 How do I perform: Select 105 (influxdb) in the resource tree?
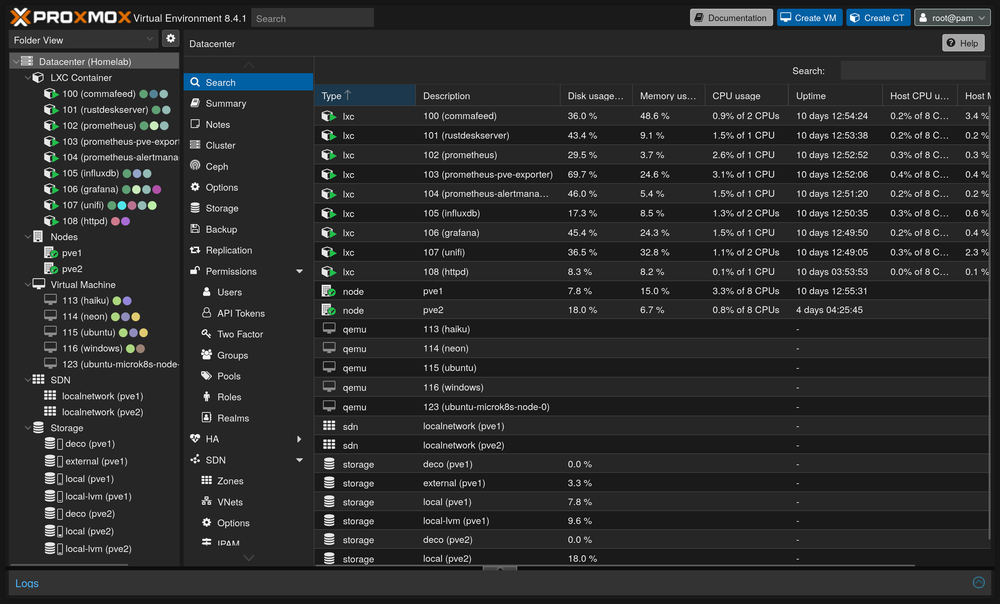[x=90, y=173]
